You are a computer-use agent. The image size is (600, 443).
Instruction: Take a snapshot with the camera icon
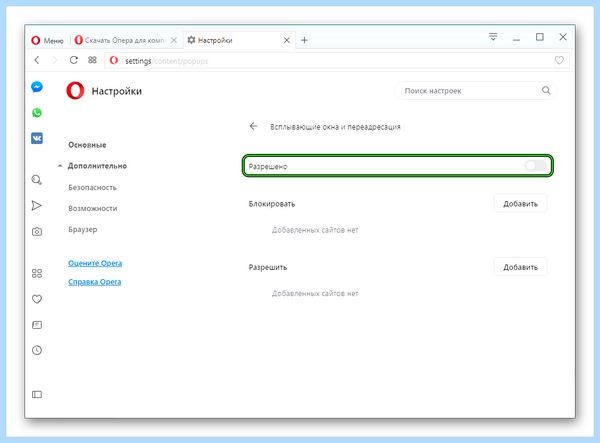click(x=37, y=231)
